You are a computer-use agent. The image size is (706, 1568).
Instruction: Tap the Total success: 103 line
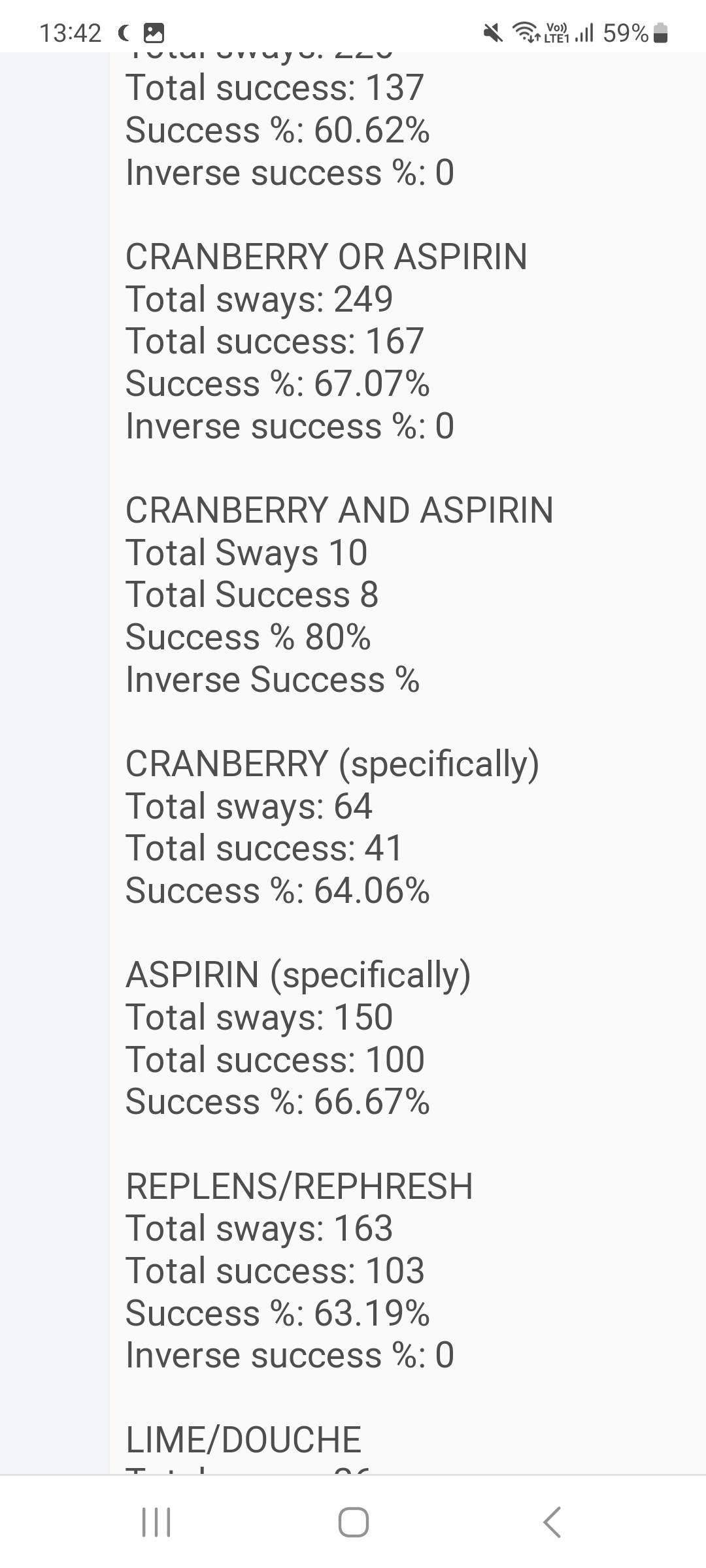click(275, 1271)
